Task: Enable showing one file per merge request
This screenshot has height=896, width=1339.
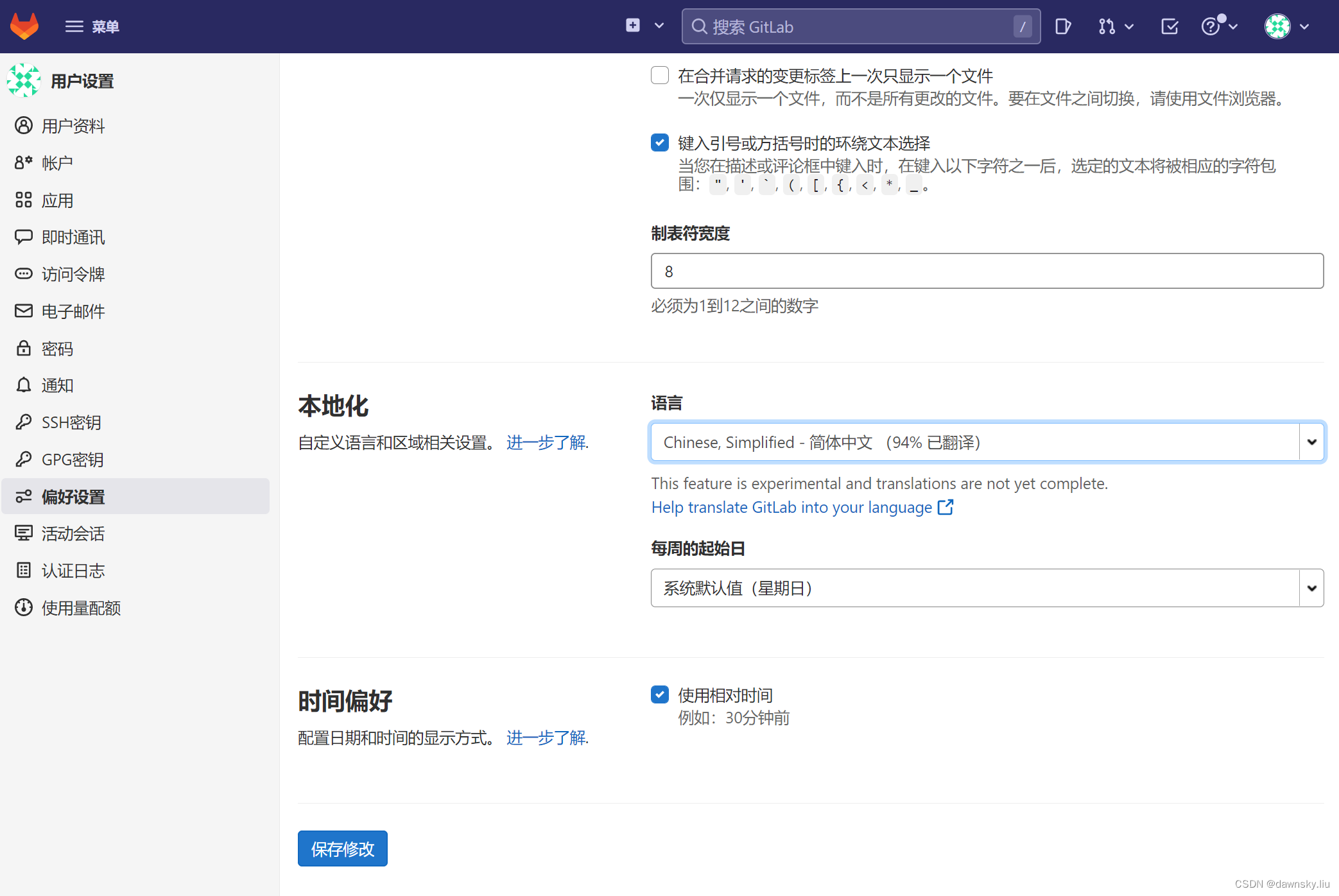Action: point(659,75)
